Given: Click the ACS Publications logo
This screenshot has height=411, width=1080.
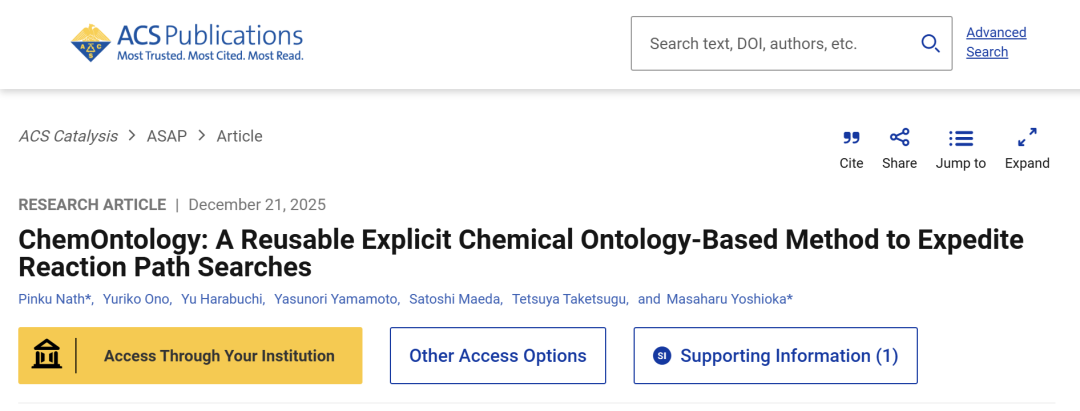Looking at the screenshot, I should [186, 43].
